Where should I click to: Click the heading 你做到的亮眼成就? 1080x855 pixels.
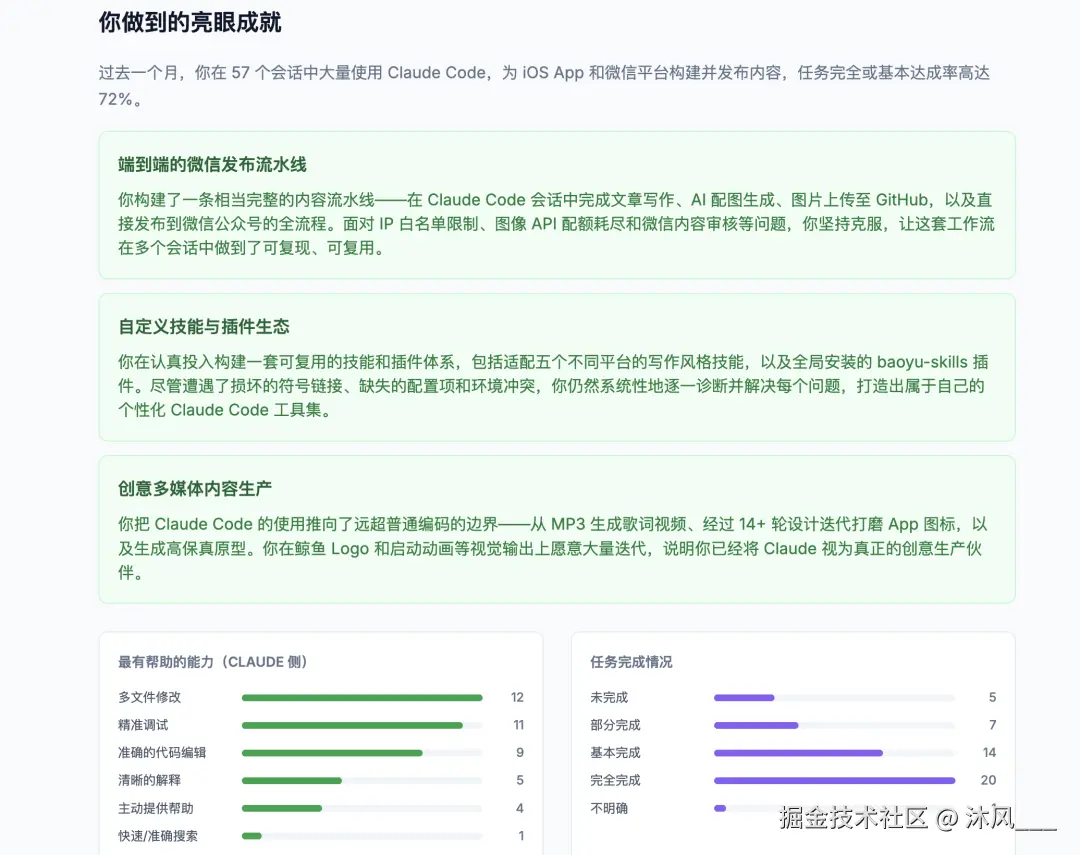tap(189, 22)
